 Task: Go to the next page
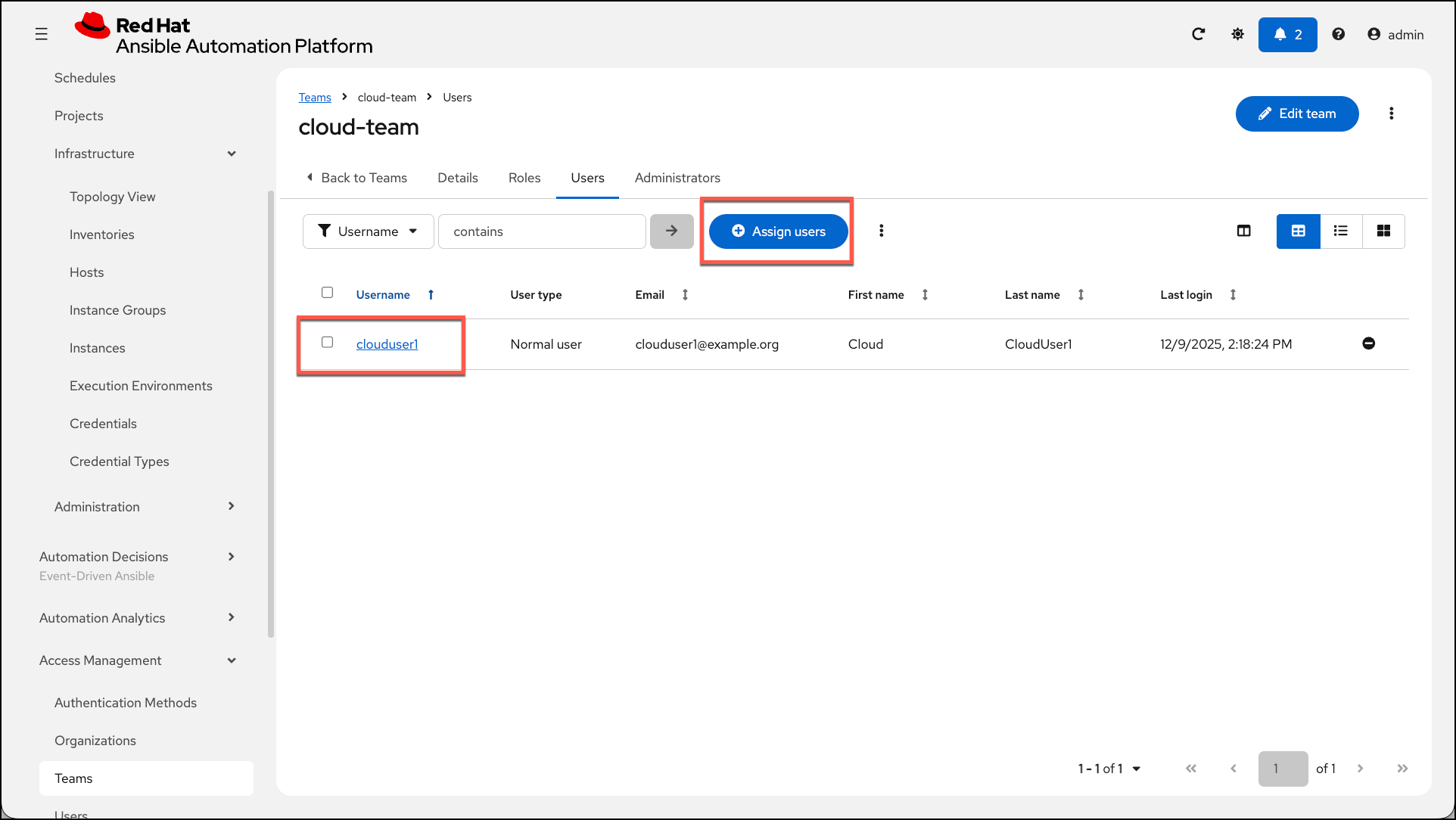pos(1360,769)
